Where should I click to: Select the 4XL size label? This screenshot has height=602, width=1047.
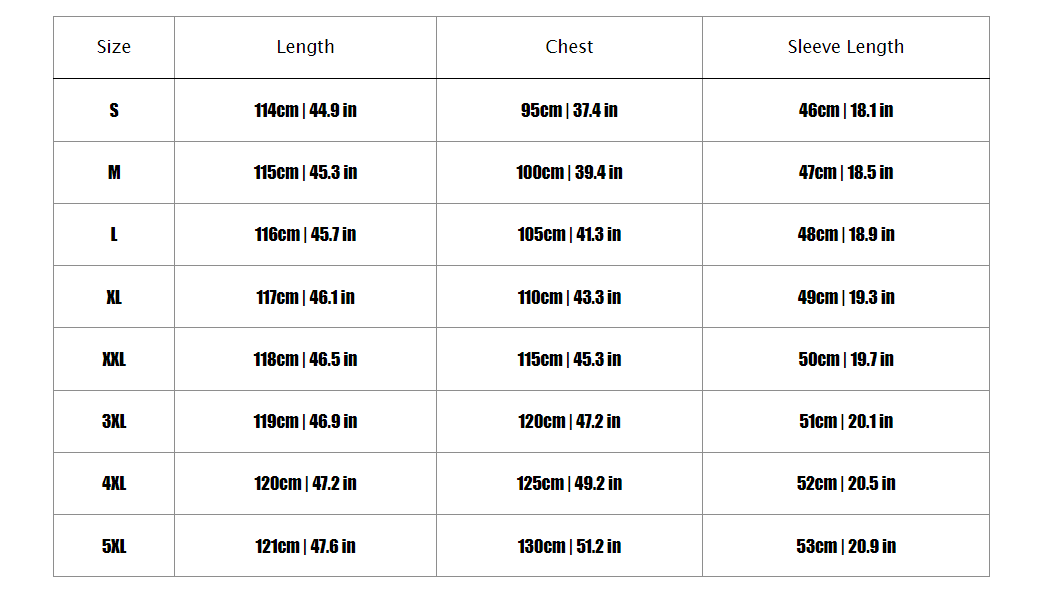[x=114, y=483]
